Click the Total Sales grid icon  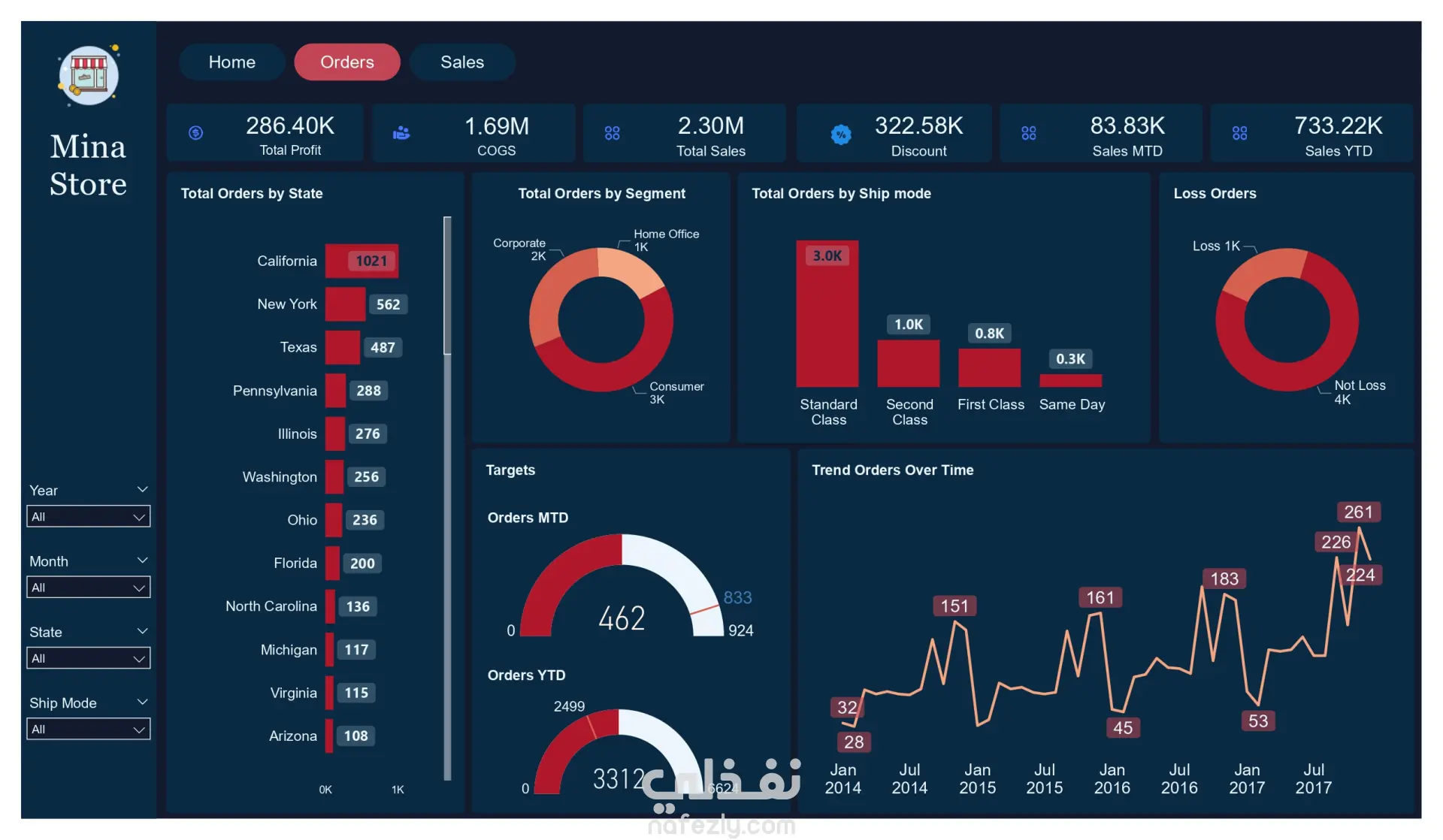point(612,133)
